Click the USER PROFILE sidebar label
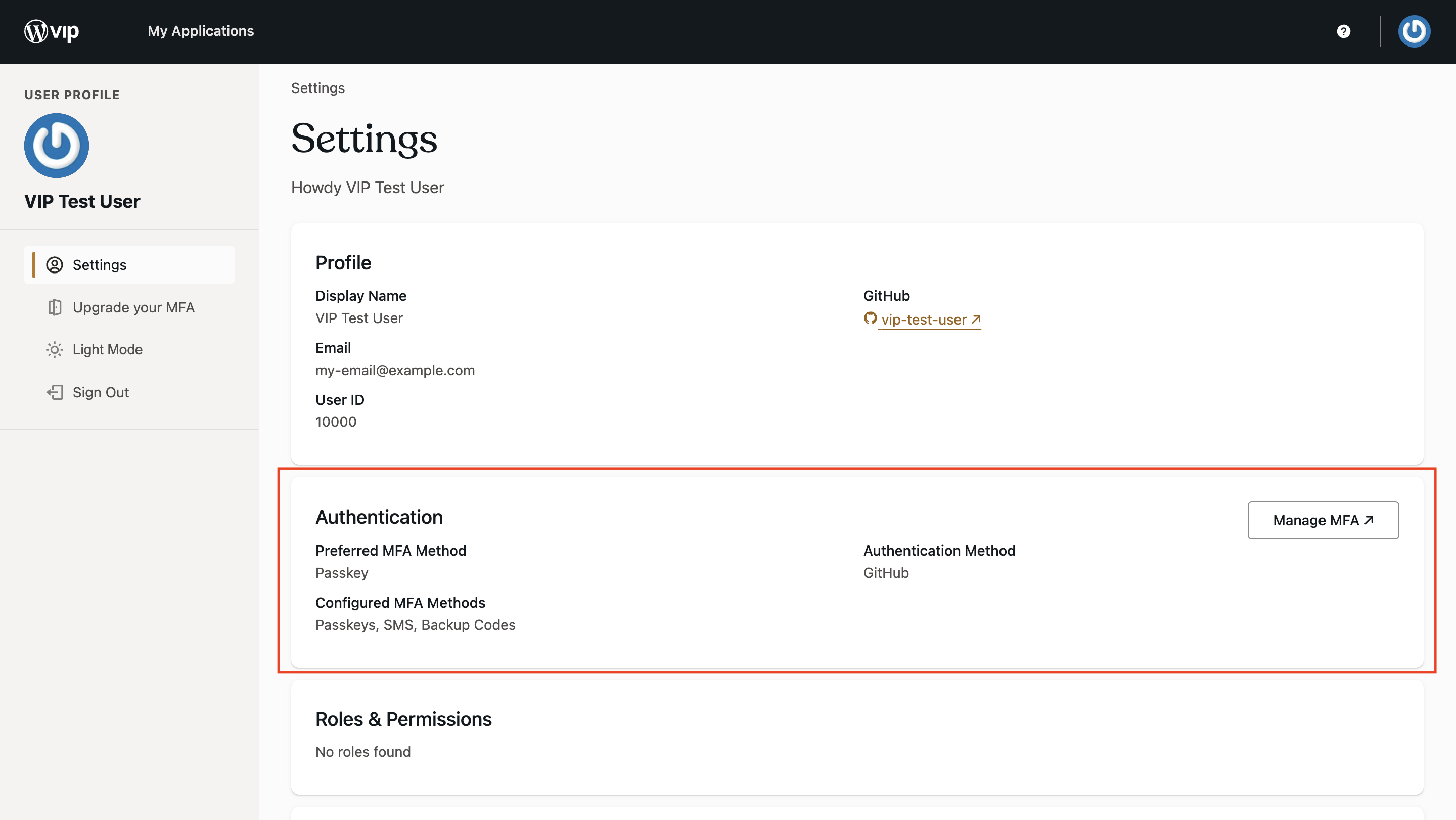Viewport: 1456px width, 820px height. tap(72, 95)
